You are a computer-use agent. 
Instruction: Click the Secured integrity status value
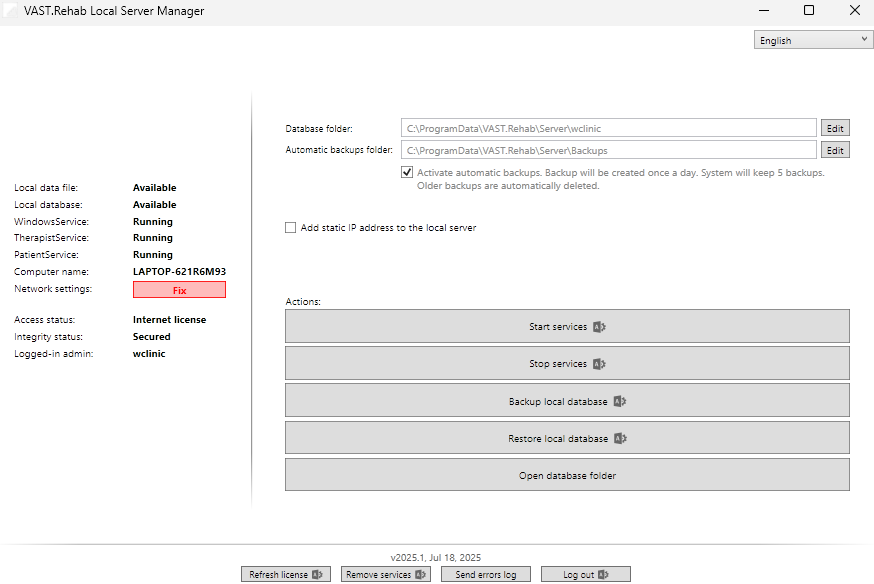coord(152,337)
